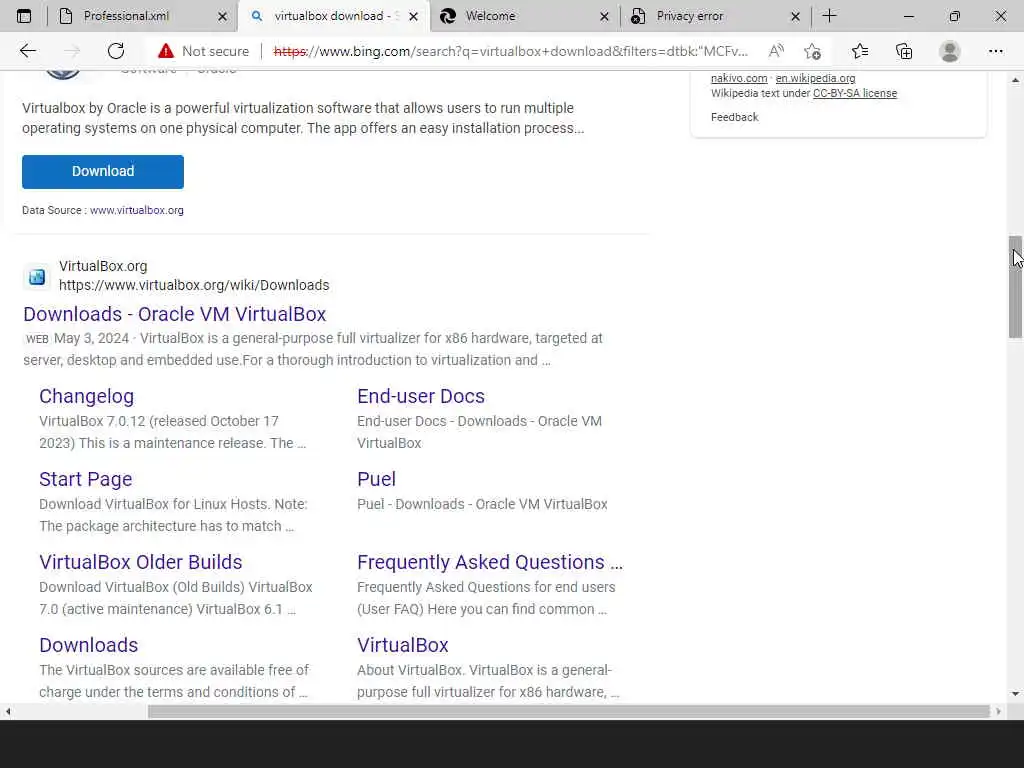The height and width of the screenshot is (768, 1024).
Task: Minimize the browser window
Action: click(908, 16)
